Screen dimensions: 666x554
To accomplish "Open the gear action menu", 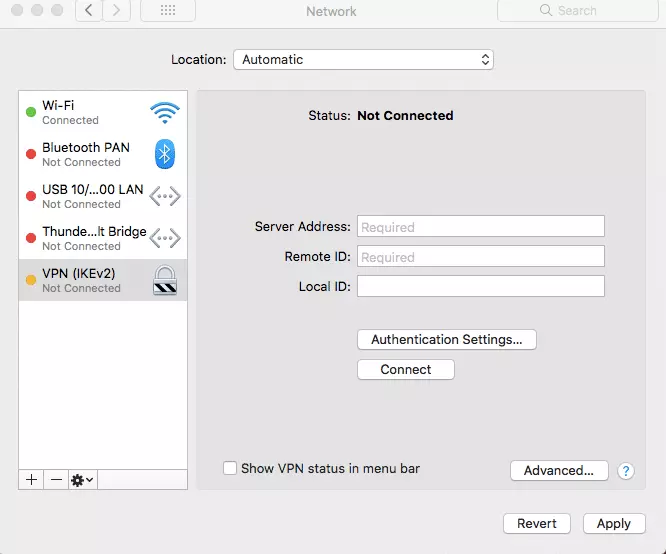I will click(82, 480).
